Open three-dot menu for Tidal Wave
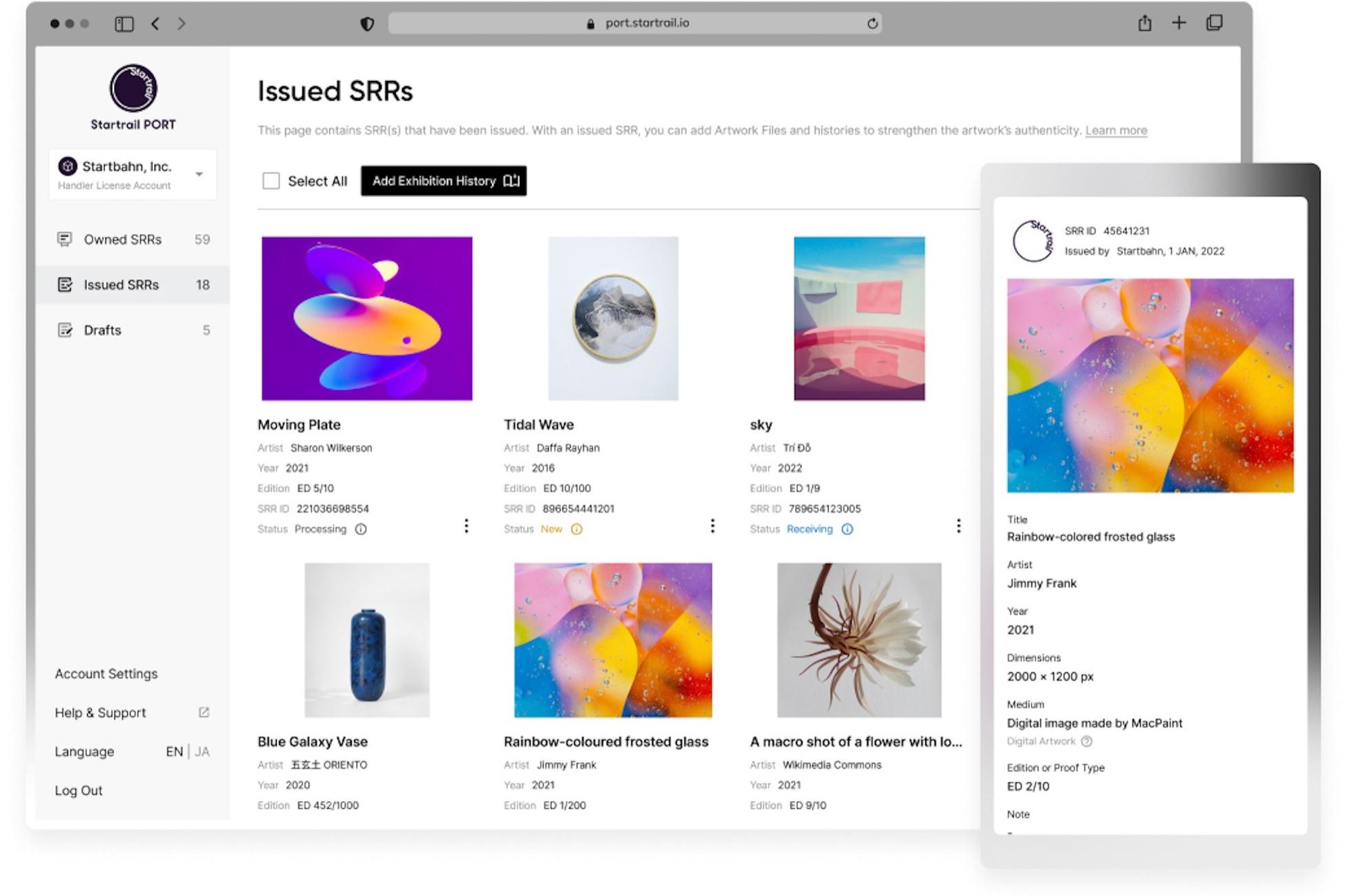Image resolution: width=1347 pixels, height=896 pixels. [713, 526]
